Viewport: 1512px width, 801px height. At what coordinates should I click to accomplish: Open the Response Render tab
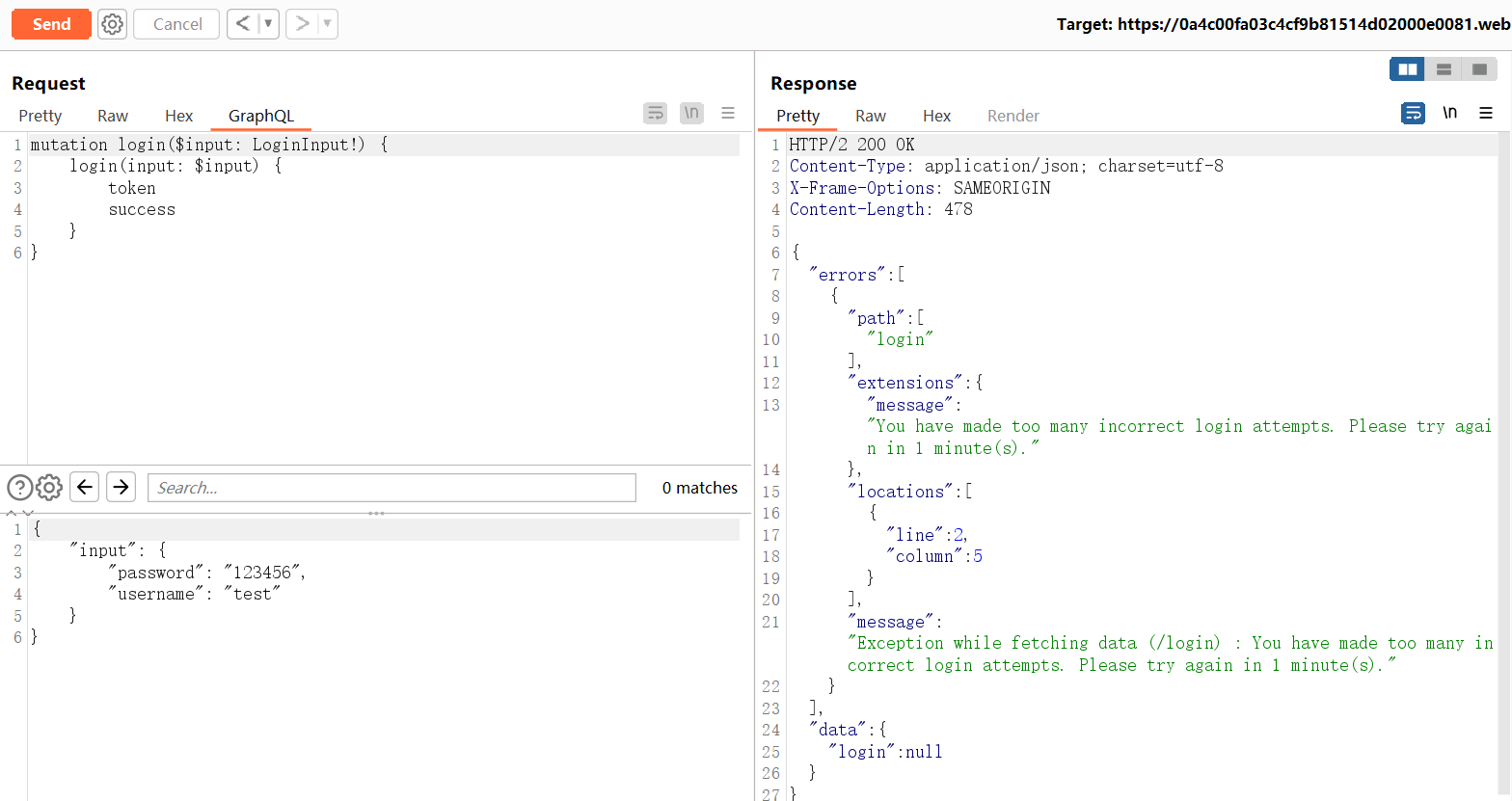tap(1012, 116)
